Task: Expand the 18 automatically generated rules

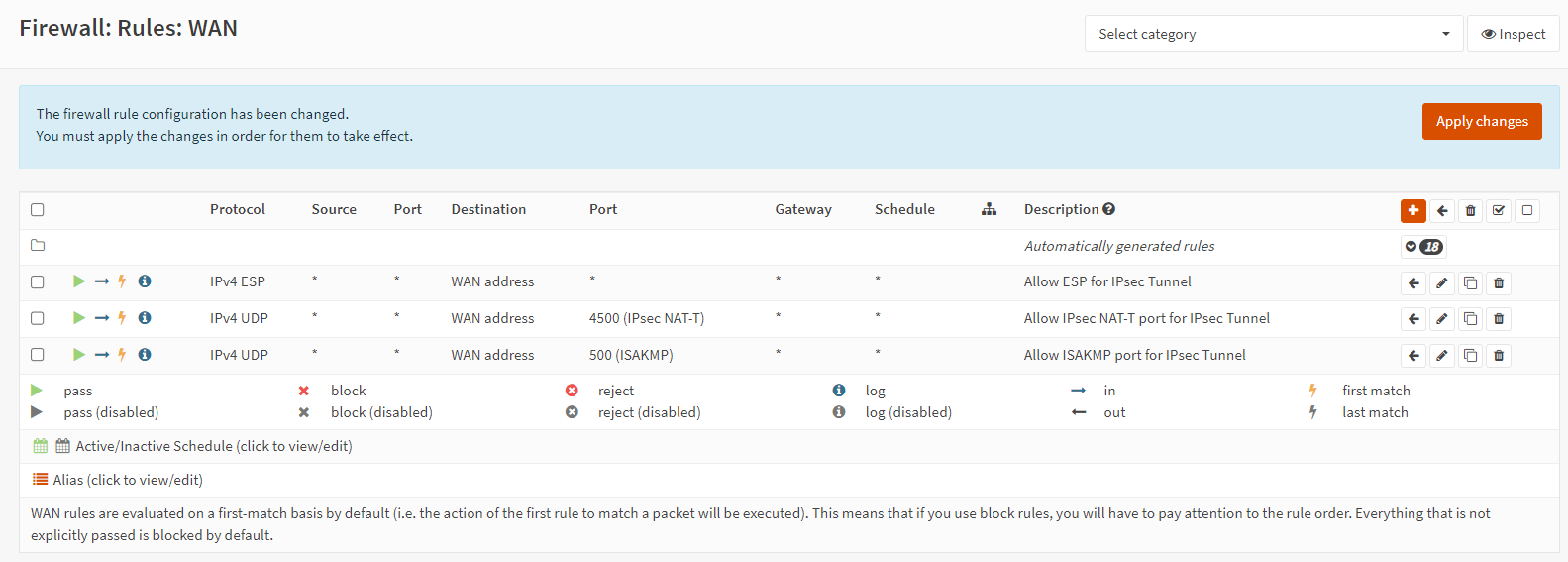Action: tap(1422, 247)
